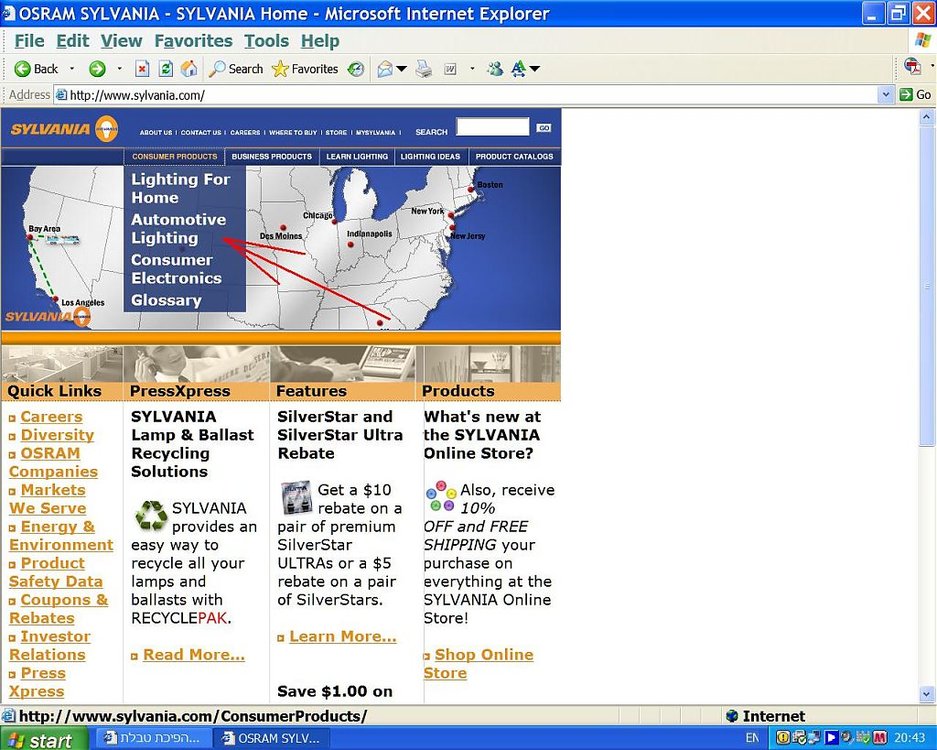Choose Automotive Lighting from the dropdown menu
Image resolution: width=937 pixels, height=750 pixels.
[178, 228]
